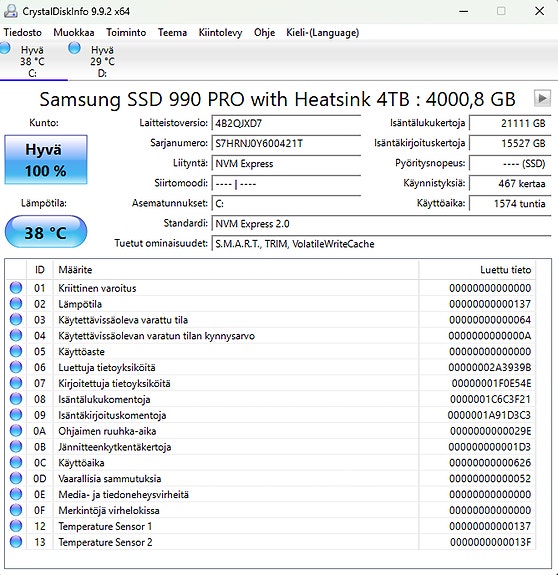The width and height of the screenshot is (558, 575).
Task: Click the blue health circle for drive D:
Action: [x=74, y=48]
